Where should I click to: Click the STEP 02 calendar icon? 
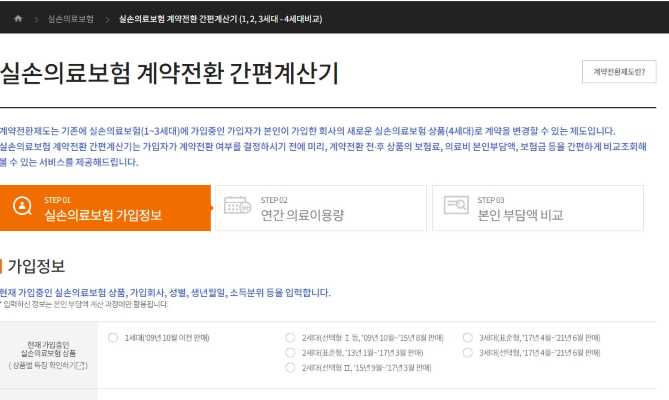point(237,205)
